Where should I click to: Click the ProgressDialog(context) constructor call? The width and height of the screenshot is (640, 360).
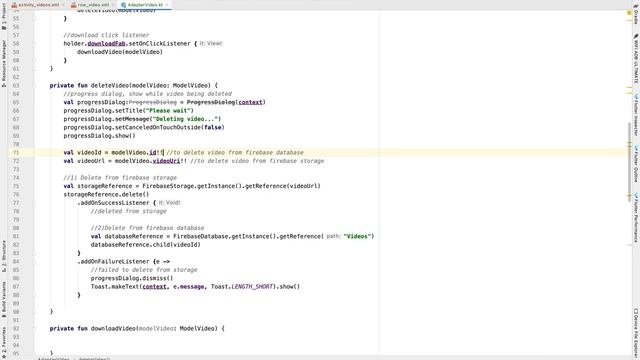[x=226, y=102]
